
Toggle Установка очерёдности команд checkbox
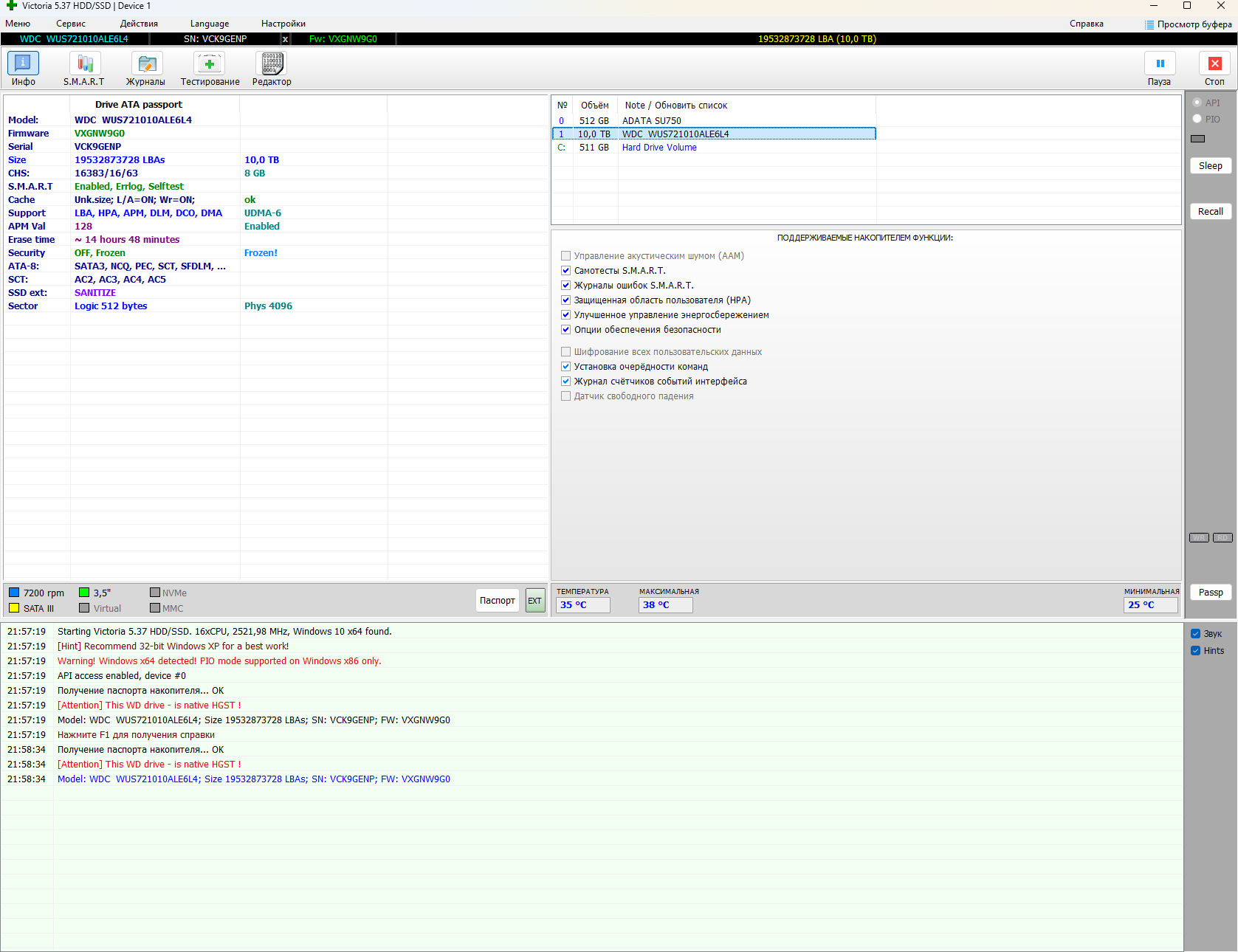point(566,367)
